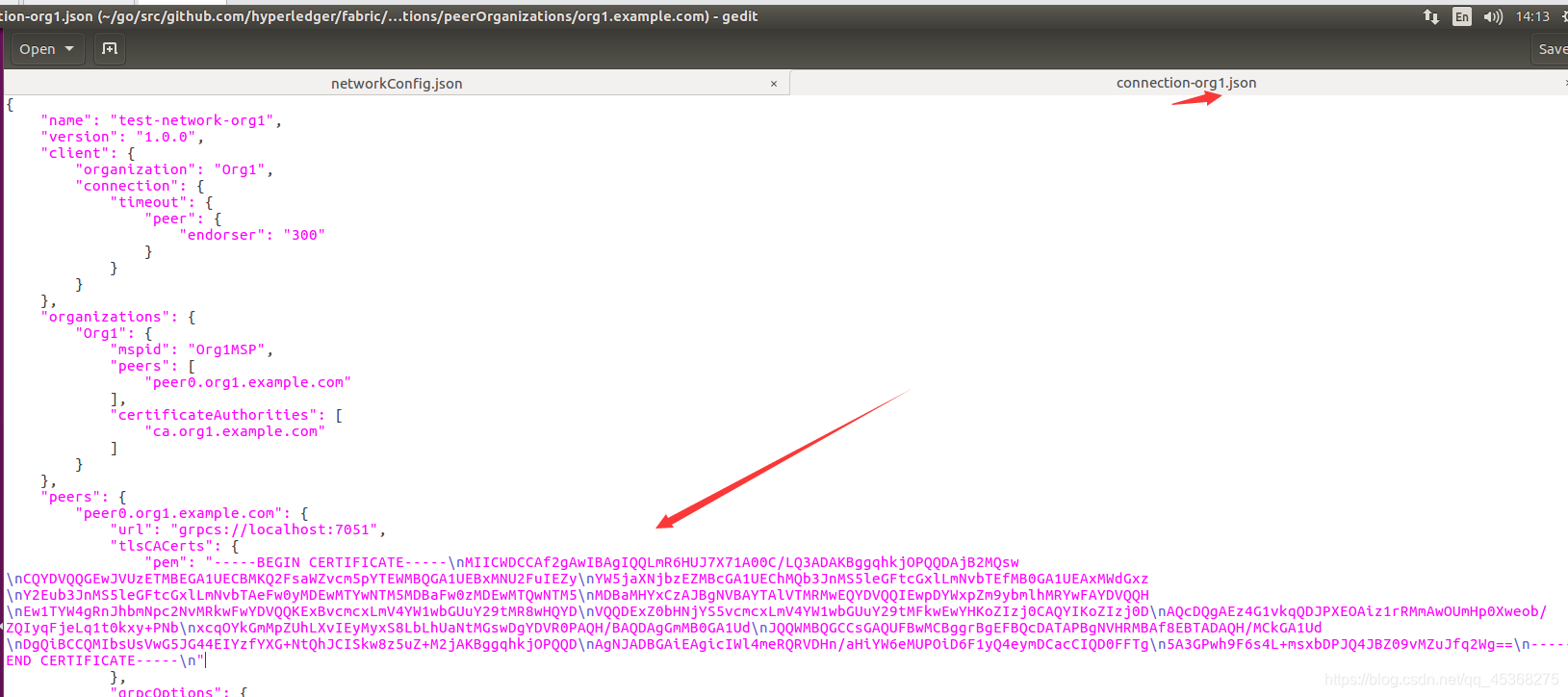
Task: Expand the Open recent files dropdown arrow
Action: tap(69, 49)
